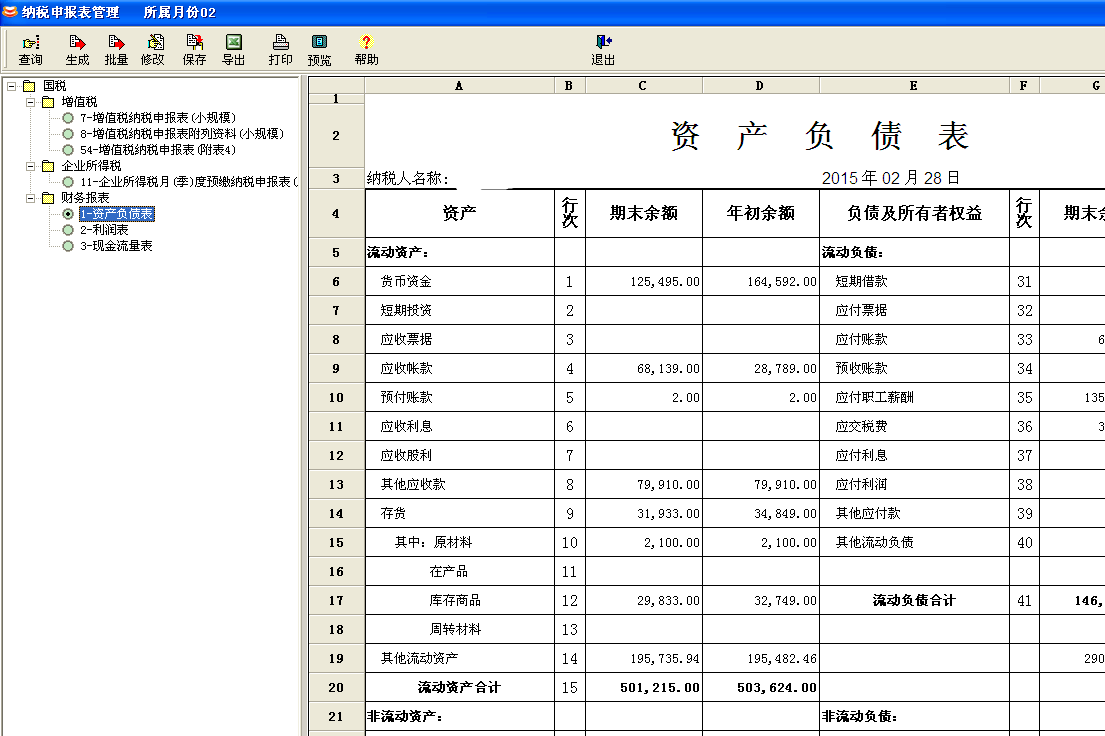The height and width of the screenshot is (736, 1105).
Task: Select the 企业所得税 tree label
Action: click(x=91, y=166)
